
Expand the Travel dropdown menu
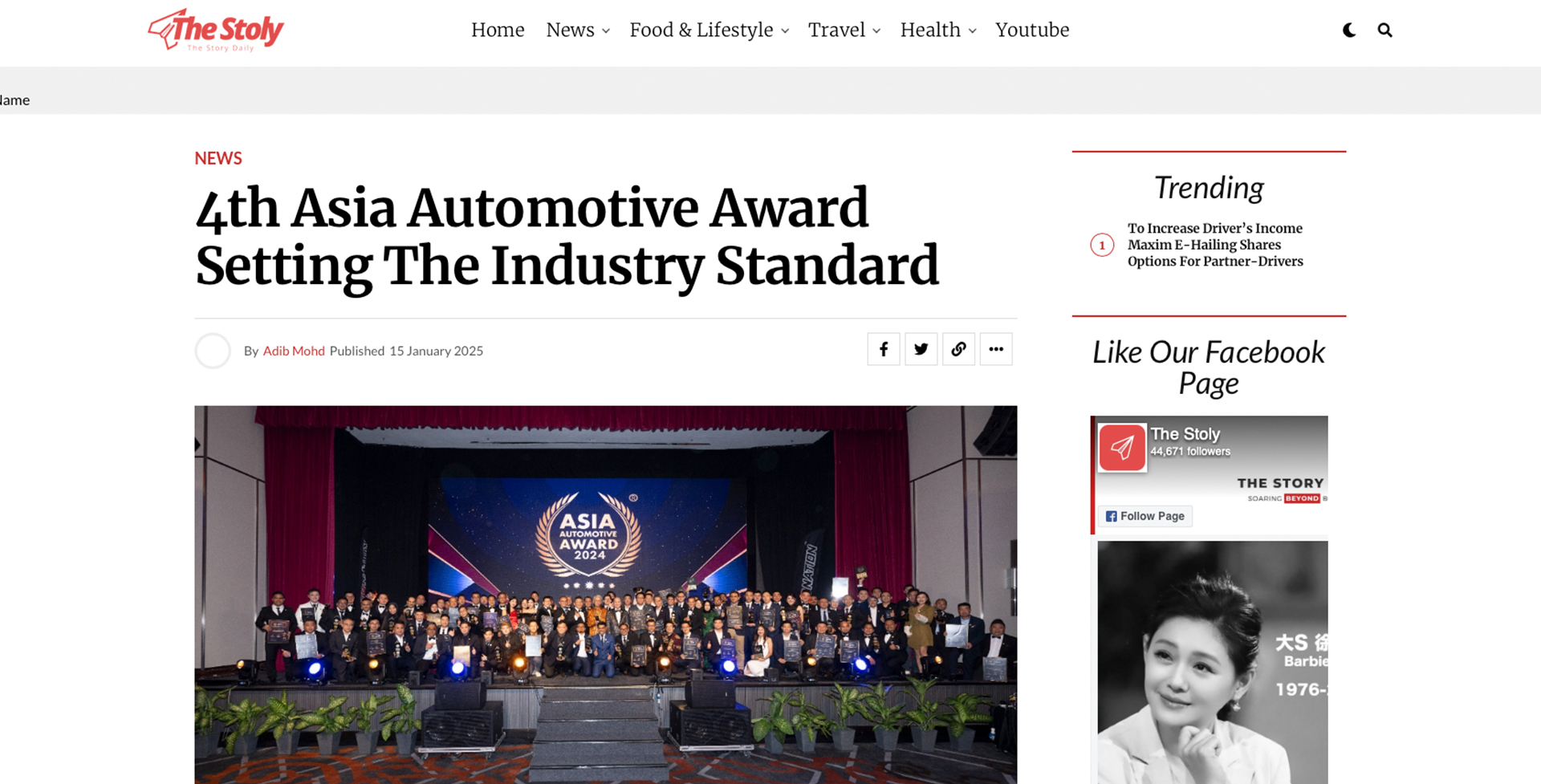point(844,30)
